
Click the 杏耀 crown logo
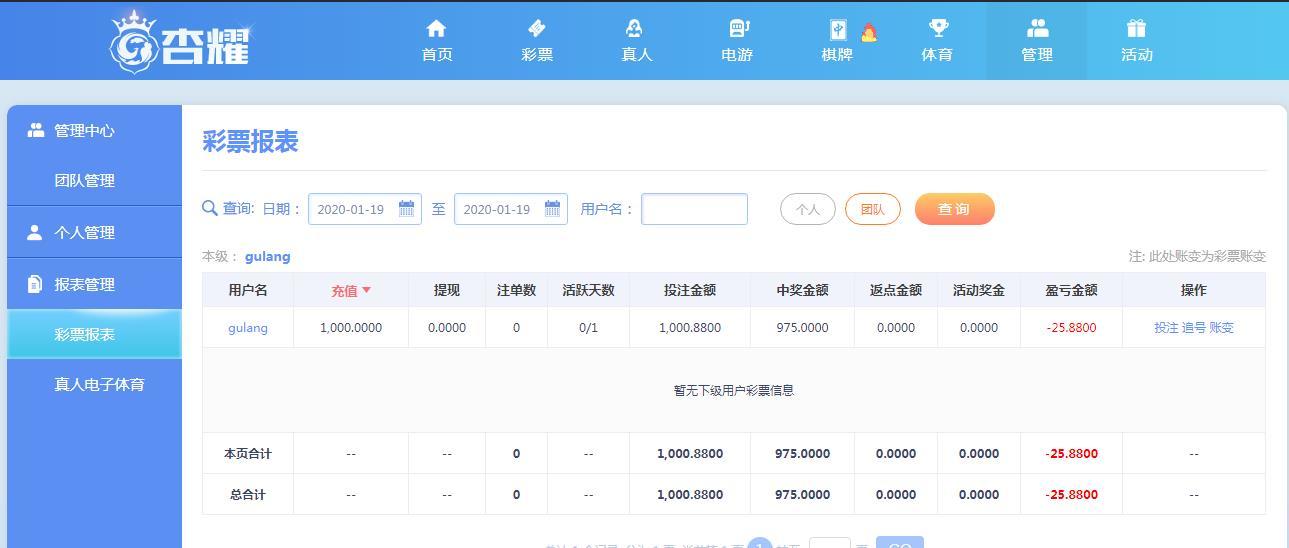[180, 42]
